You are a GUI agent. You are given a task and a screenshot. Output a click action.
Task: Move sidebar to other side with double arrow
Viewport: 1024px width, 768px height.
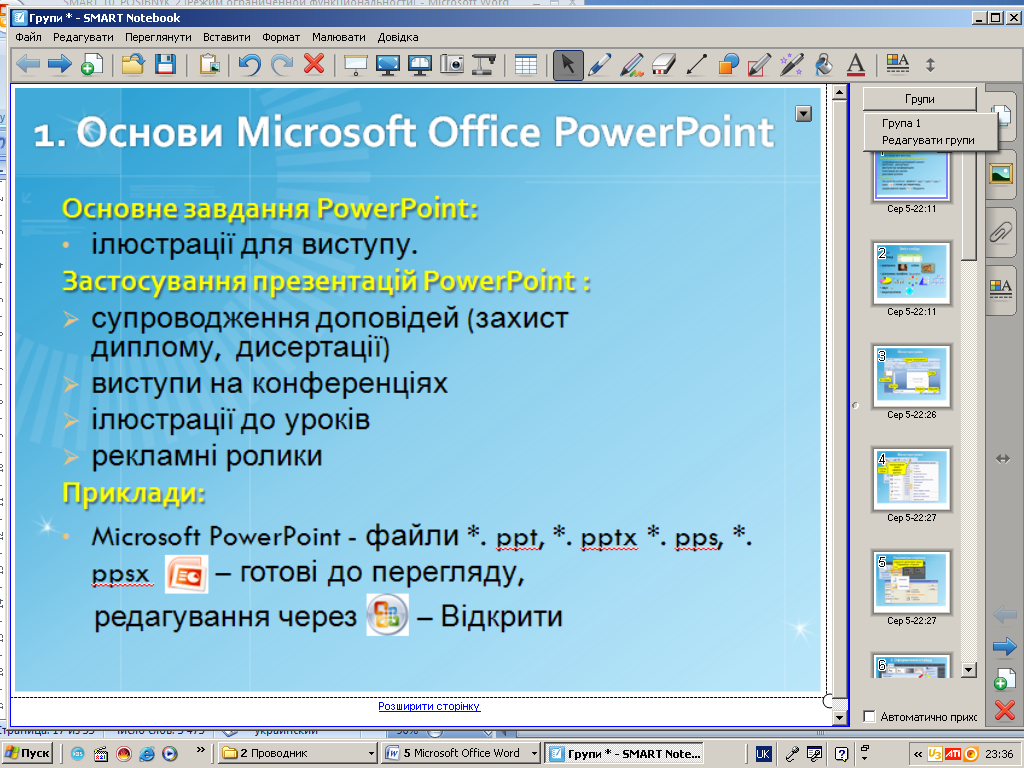(x=1003, y=459)
